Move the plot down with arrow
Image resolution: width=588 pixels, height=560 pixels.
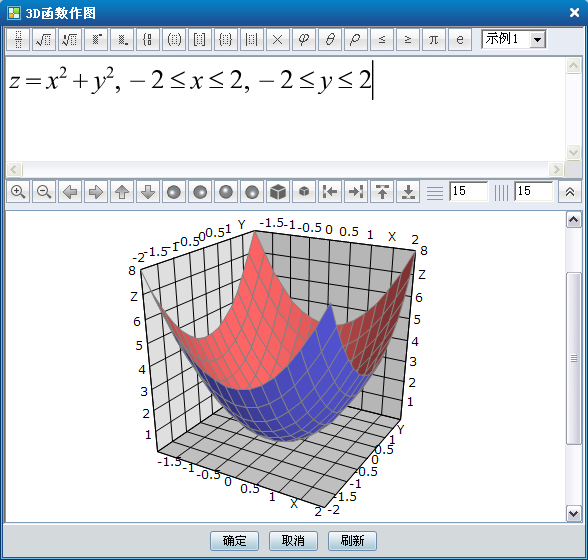tap(148, 192)
